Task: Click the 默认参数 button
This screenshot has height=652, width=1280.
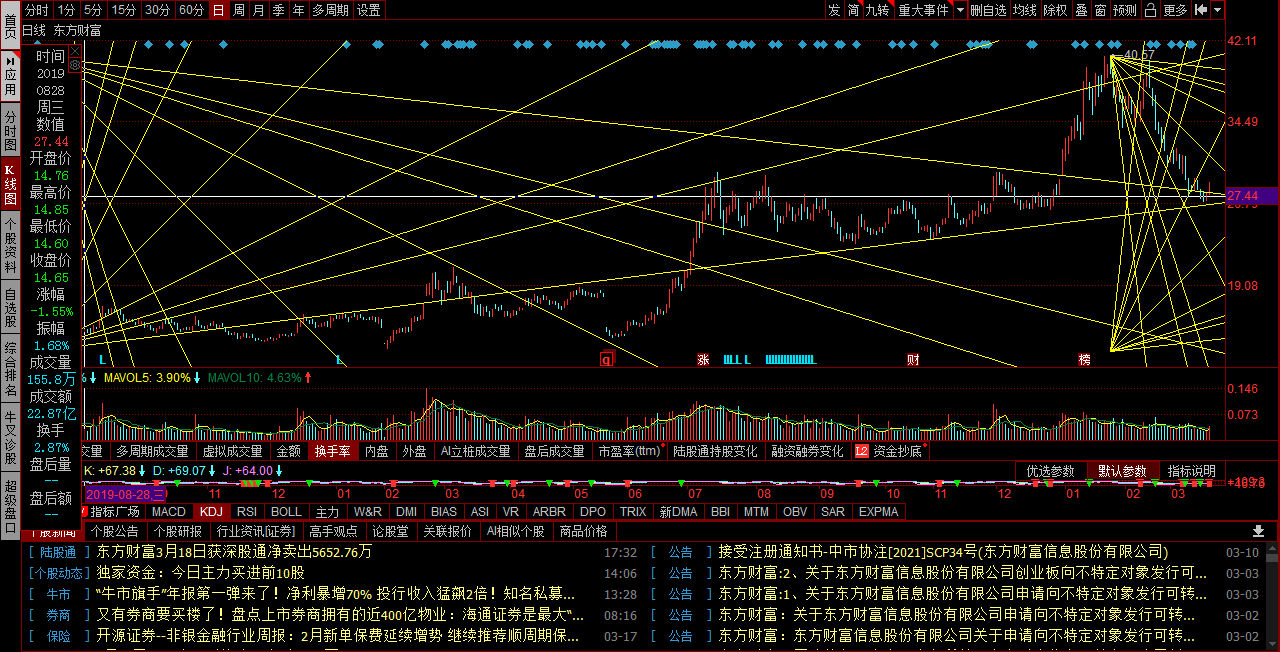Action: pyautogui.click(x=1122, y=471)
